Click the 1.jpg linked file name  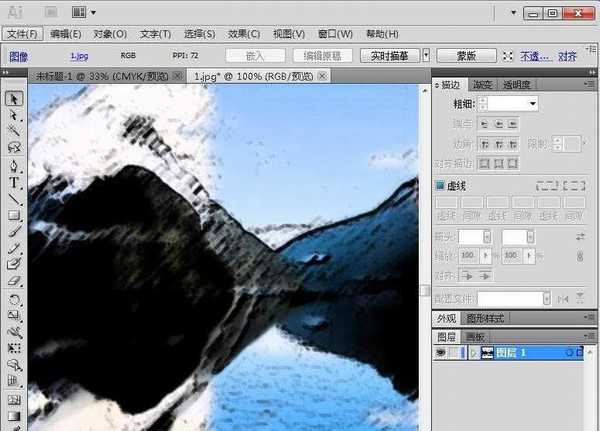78,56
